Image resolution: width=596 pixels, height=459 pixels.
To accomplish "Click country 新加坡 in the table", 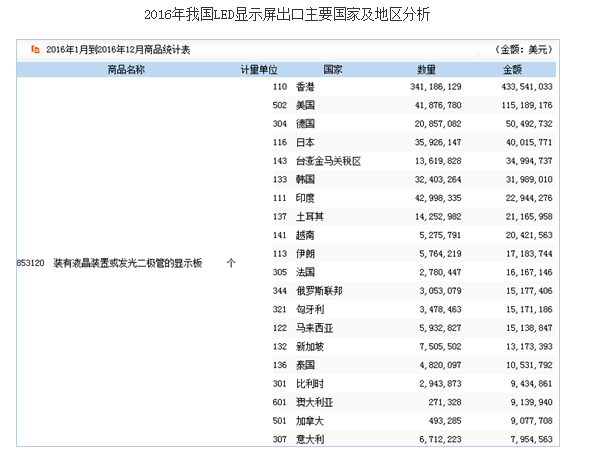I will pos(310,347).
